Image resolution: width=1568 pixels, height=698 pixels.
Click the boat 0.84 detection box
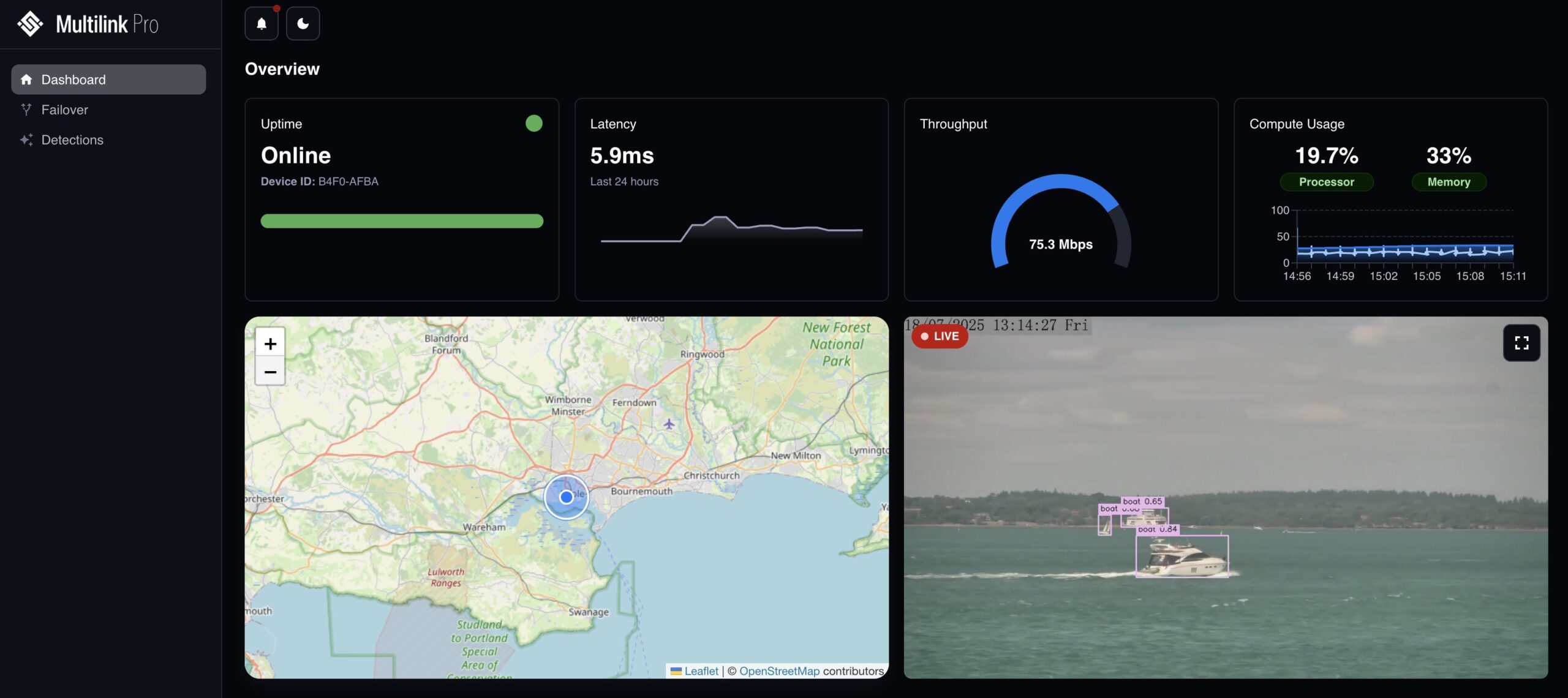point(1182,556)
